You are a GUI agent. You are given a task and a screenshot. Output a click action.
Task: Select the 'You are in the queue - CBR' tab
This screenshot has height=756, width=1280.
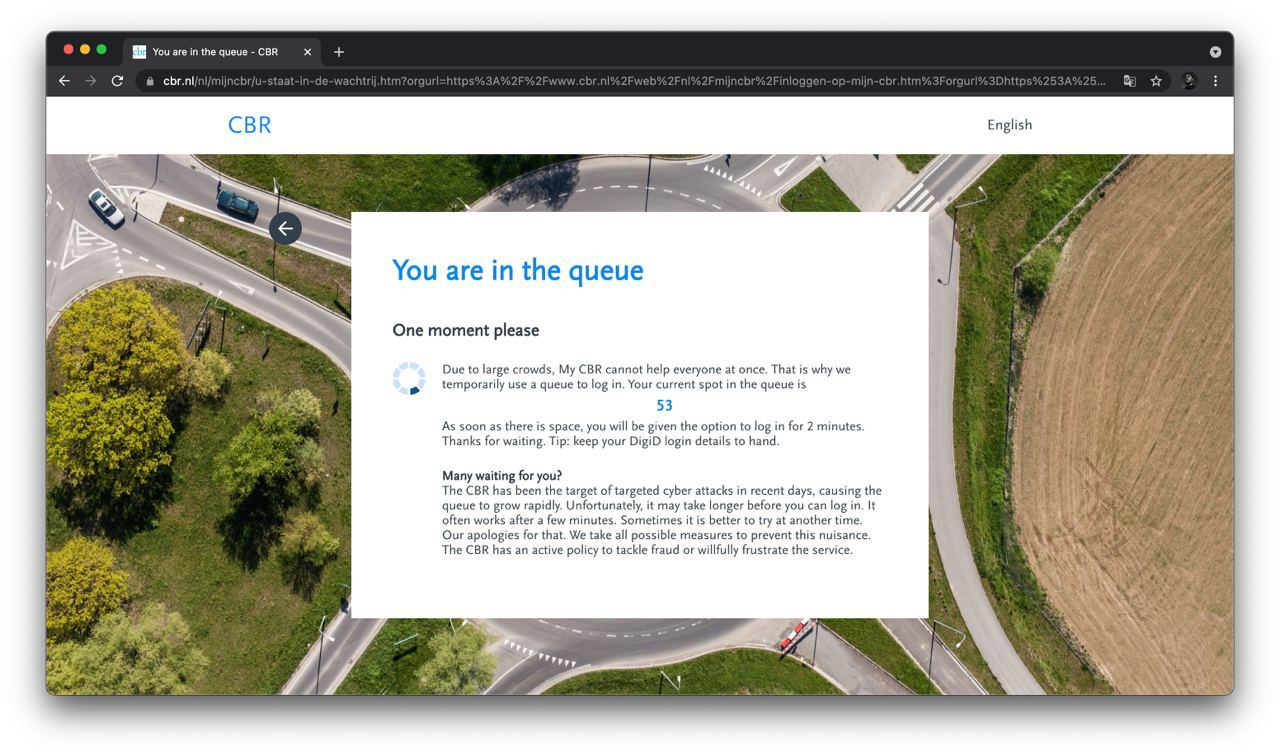(222, 52)
